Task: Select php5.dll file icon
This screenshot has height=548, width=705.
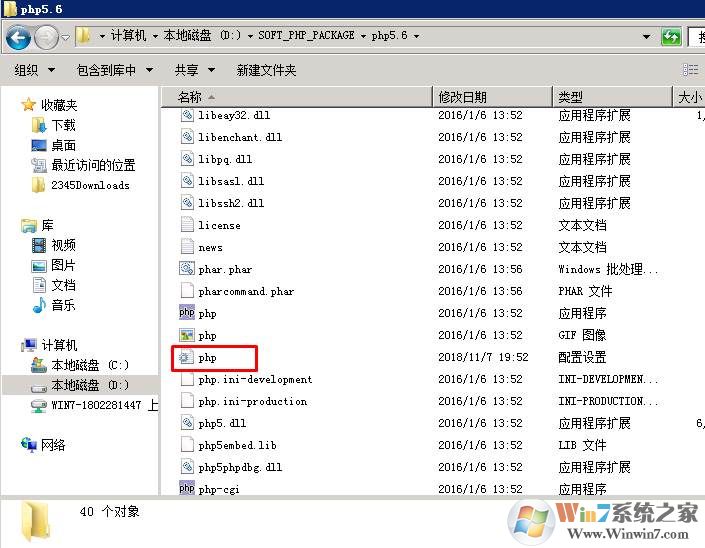Action: click(187, 423)
